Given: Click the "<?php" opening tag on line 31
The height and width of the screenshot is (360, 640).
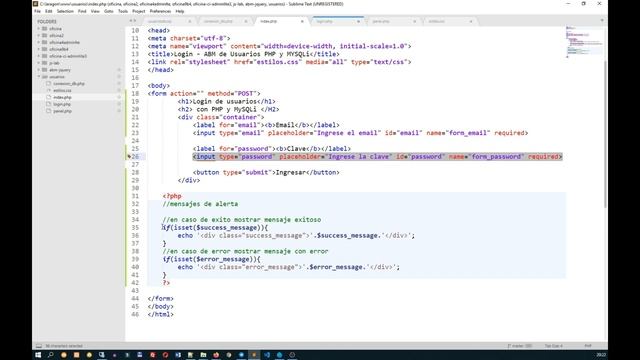Looking at the screenshot, I should tap(172, 196).
